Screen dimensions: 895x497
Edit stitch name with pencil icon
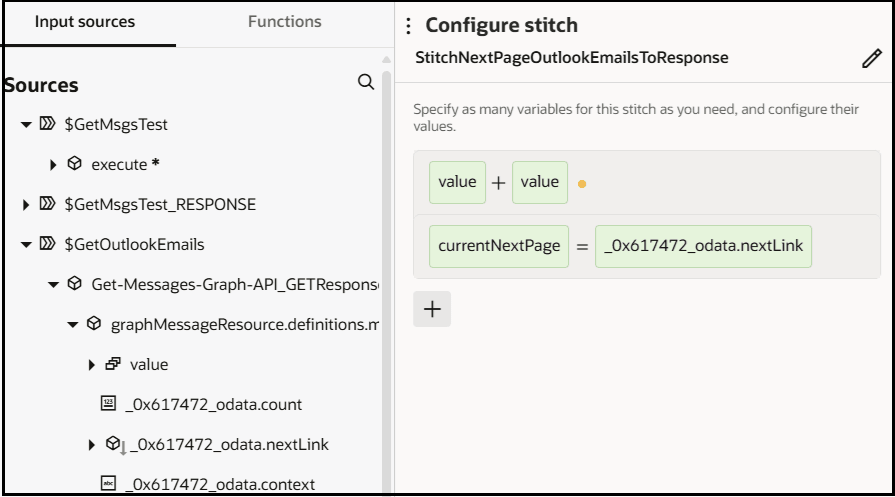pos(870,59)
